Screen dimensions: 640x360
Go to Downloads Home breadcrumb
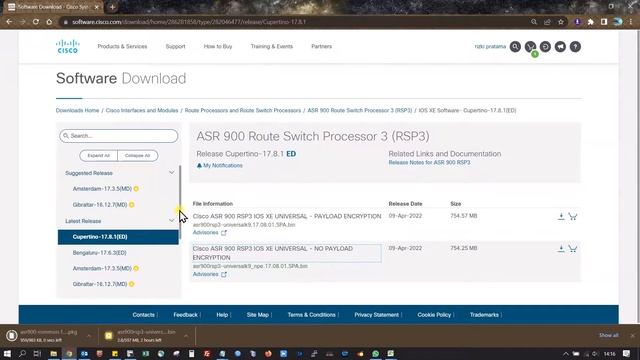78,111
